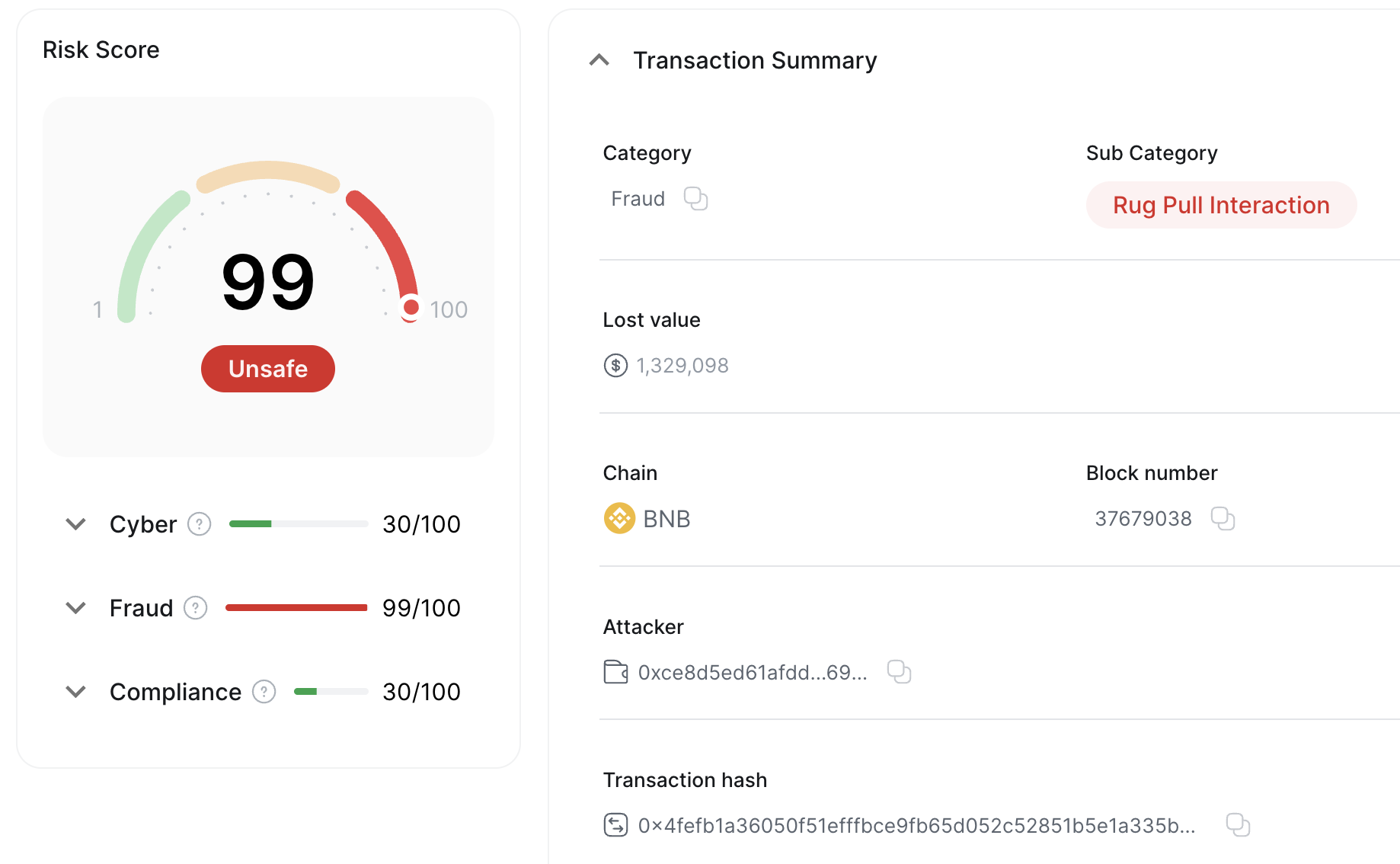Click the dollar icon next to lost value
The height and width of the screenshot is (864, 1400).
tap(615, 366)
